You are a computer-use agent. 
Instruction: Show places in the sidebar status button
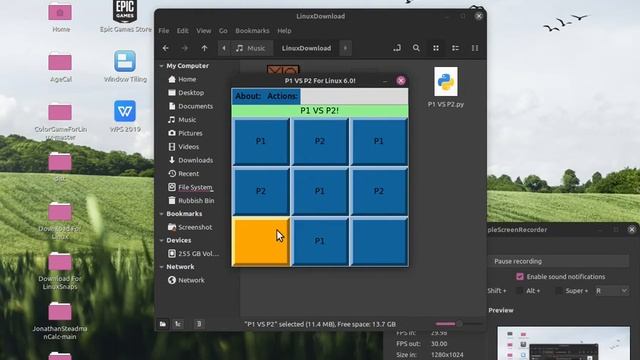click(x=163, y=324)
